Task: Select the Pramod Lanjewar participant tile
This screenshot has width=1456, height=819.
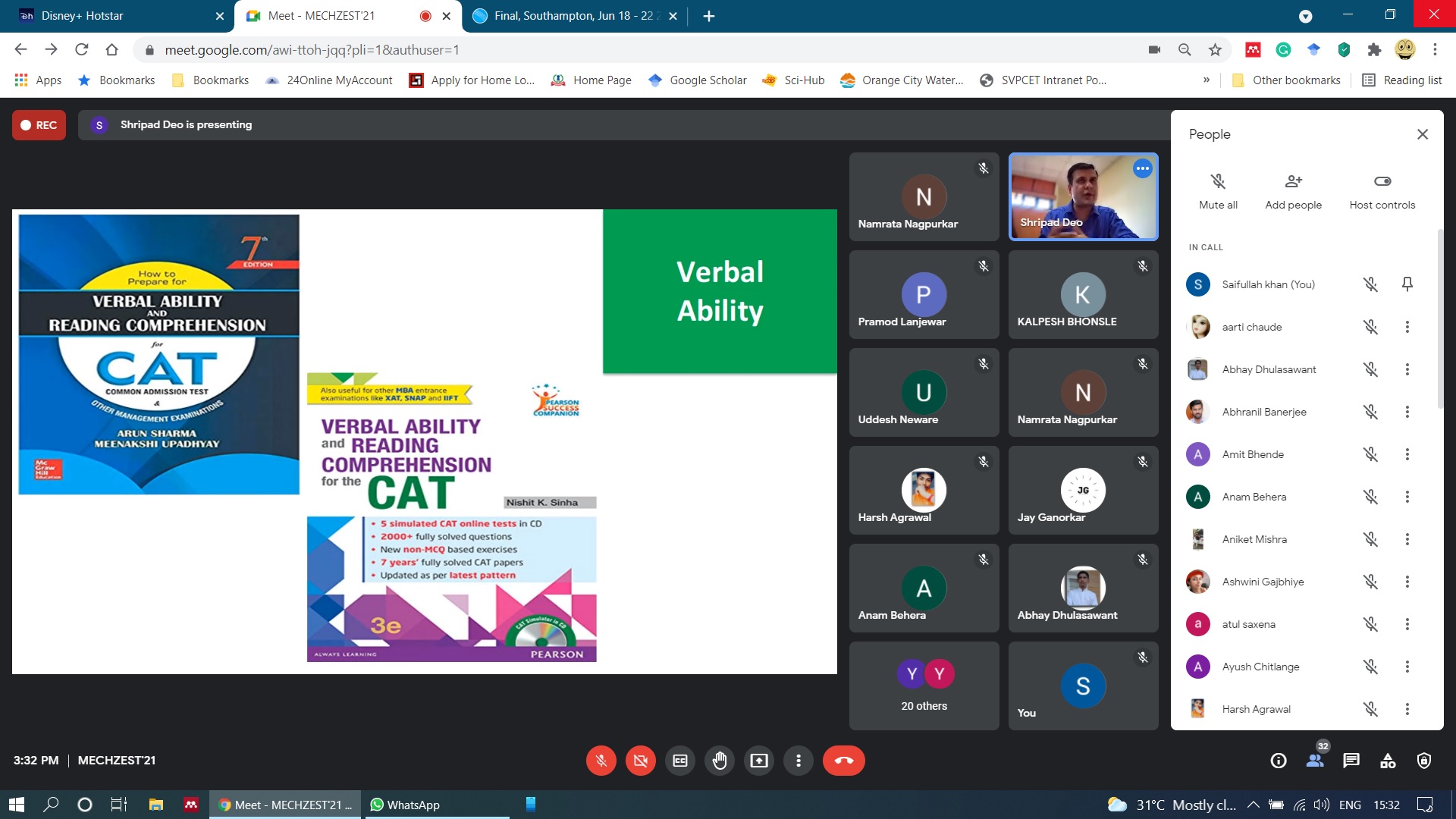Action: click(924, 294)
